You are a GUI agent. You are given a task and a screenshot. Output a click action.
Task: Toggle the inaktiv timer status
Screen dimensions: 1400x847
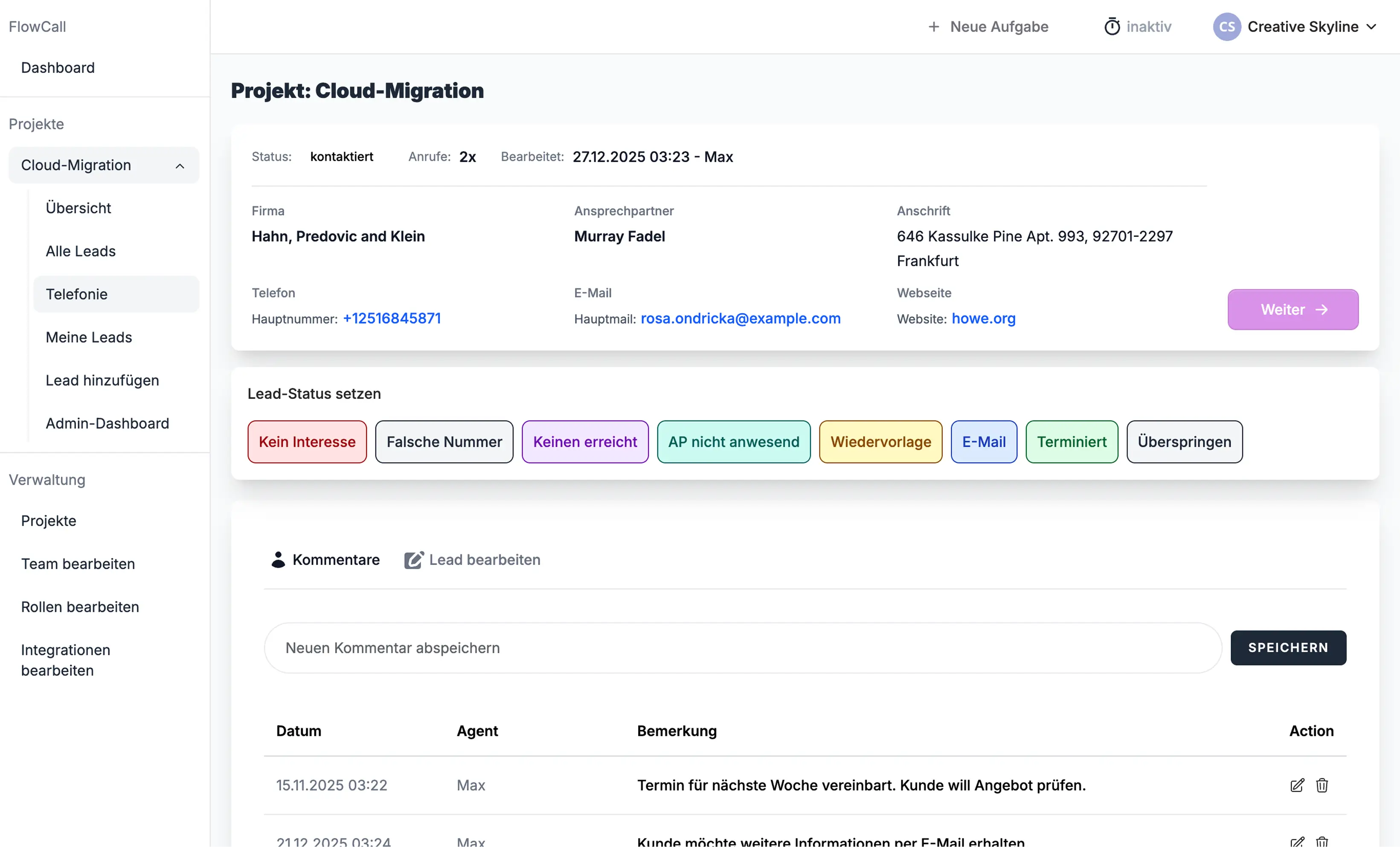pyautogui.click(x=1148, y=27)
